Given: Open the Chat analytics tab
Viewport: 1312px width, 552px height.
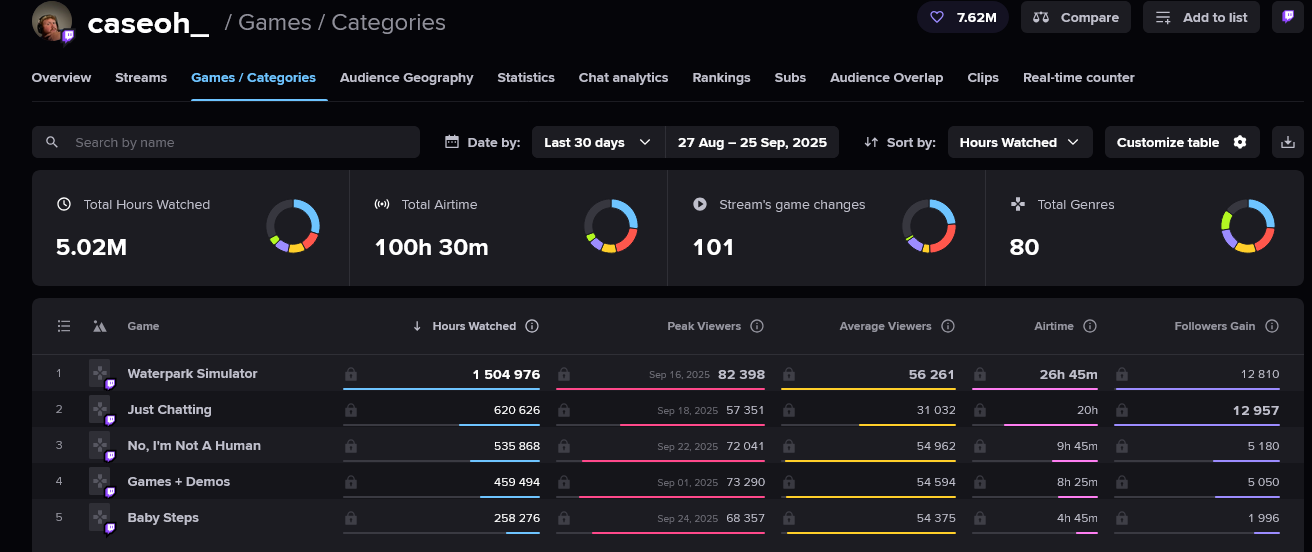Looking at the screenshot, I should click(623, 77).
